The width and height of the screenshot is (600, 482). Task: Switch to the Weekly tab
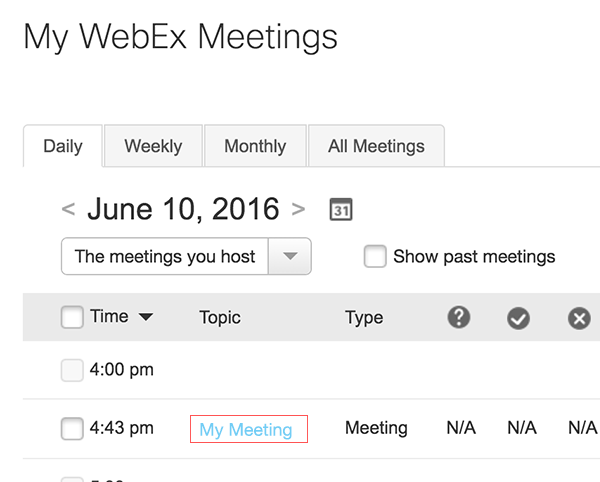153,146
